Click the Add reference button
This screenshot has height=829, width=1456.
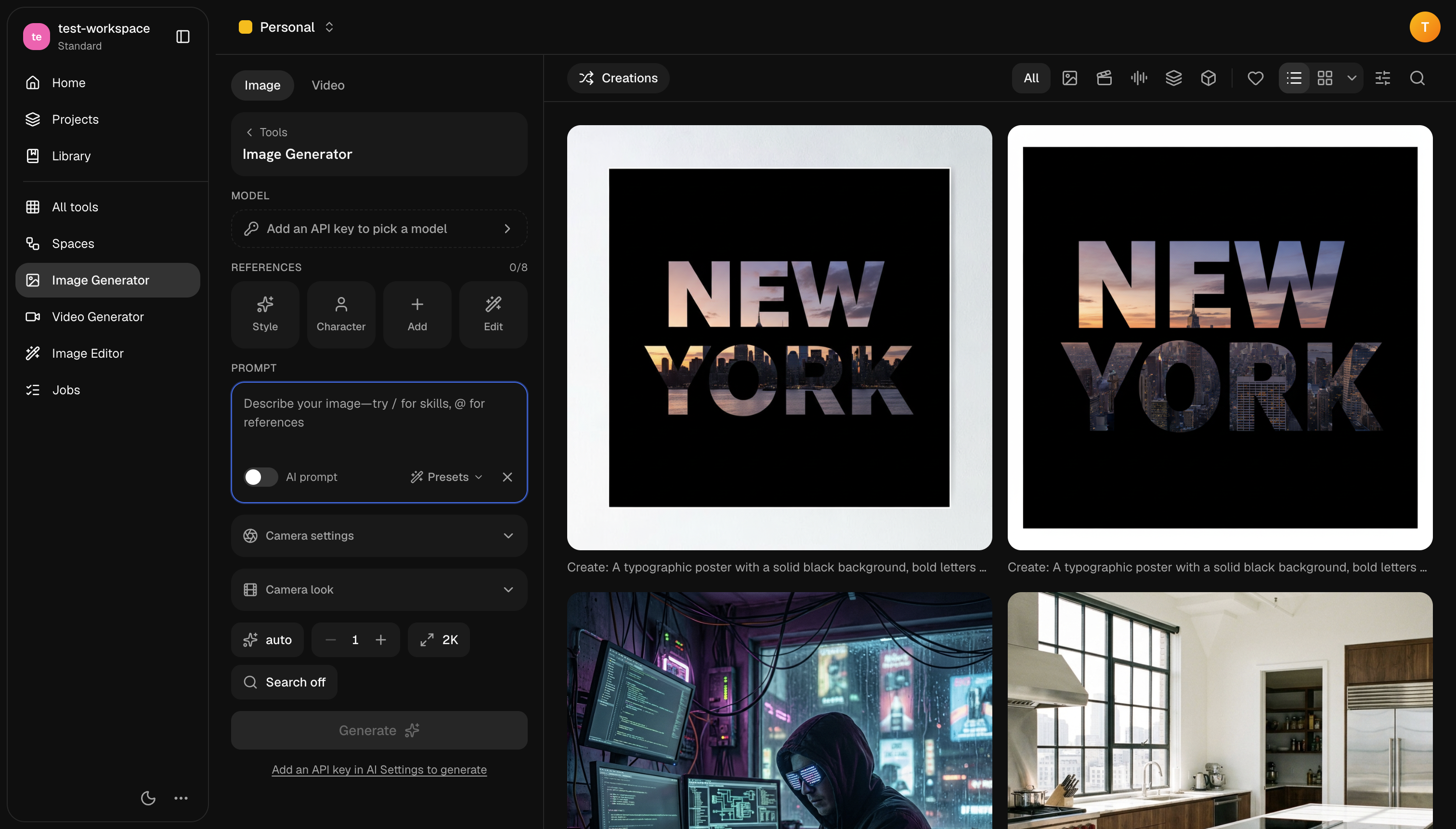[417, 314]
